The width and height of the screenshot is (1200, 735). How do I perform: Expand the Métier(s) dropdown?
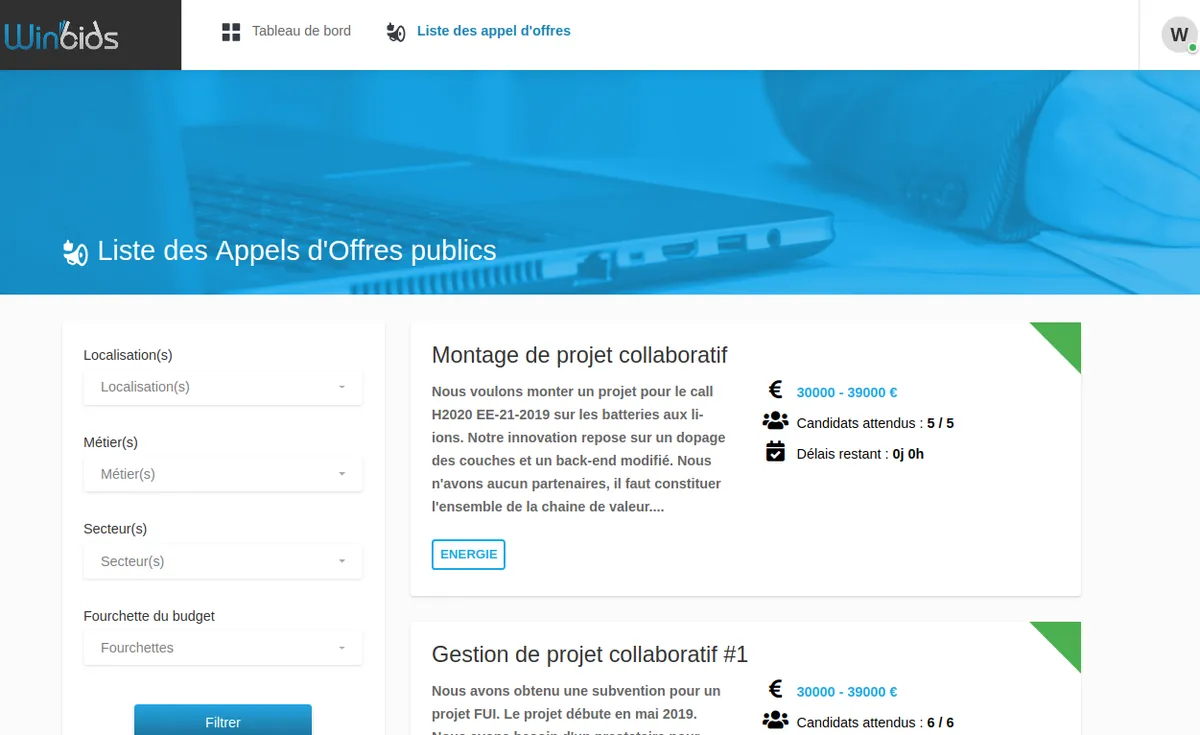(223, 474)
